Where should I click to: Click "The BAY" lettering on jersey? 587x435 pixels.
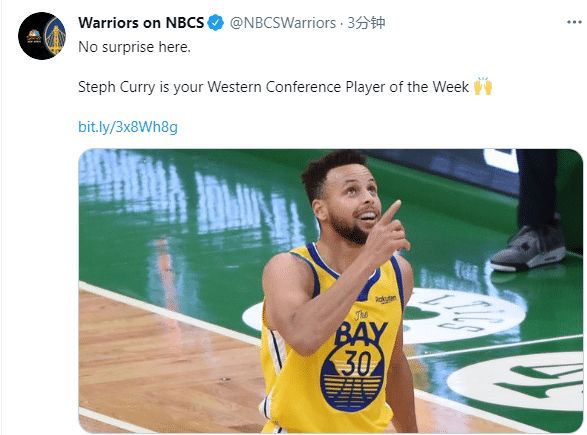[x=361, y=329]
